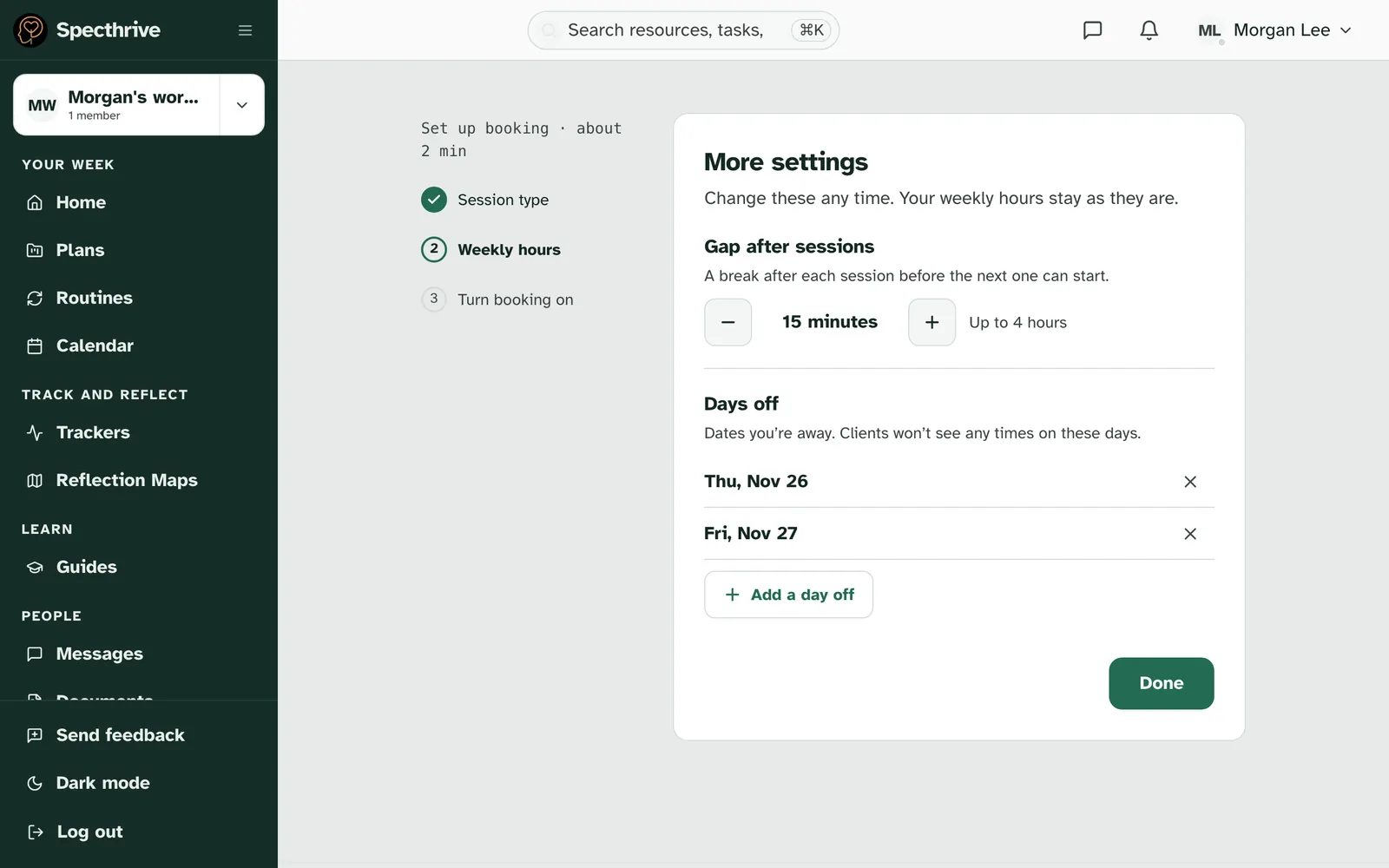Click the Messages speech bubble icon
This screenshot has height=868, width=1389.
point(35,654)
